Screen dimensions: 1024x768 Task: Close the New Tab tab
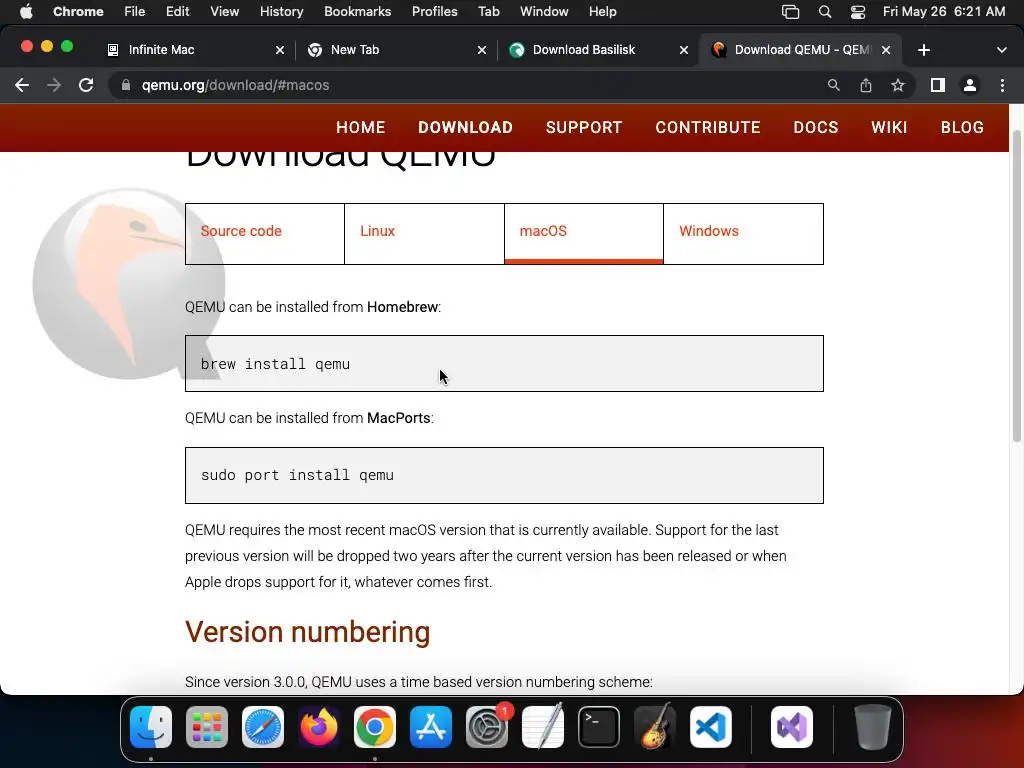(x=481, y=50)
